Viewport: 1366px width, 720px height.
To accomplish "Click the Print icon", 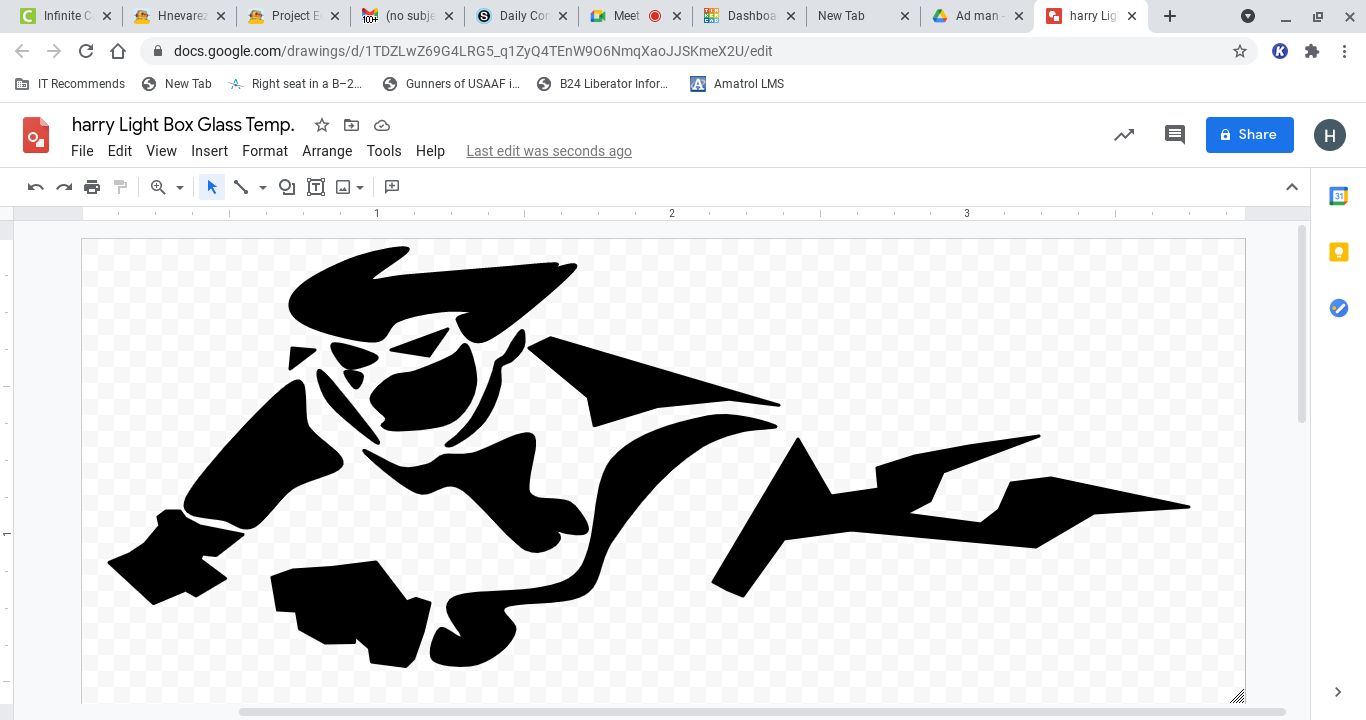I will pos(92,187).
